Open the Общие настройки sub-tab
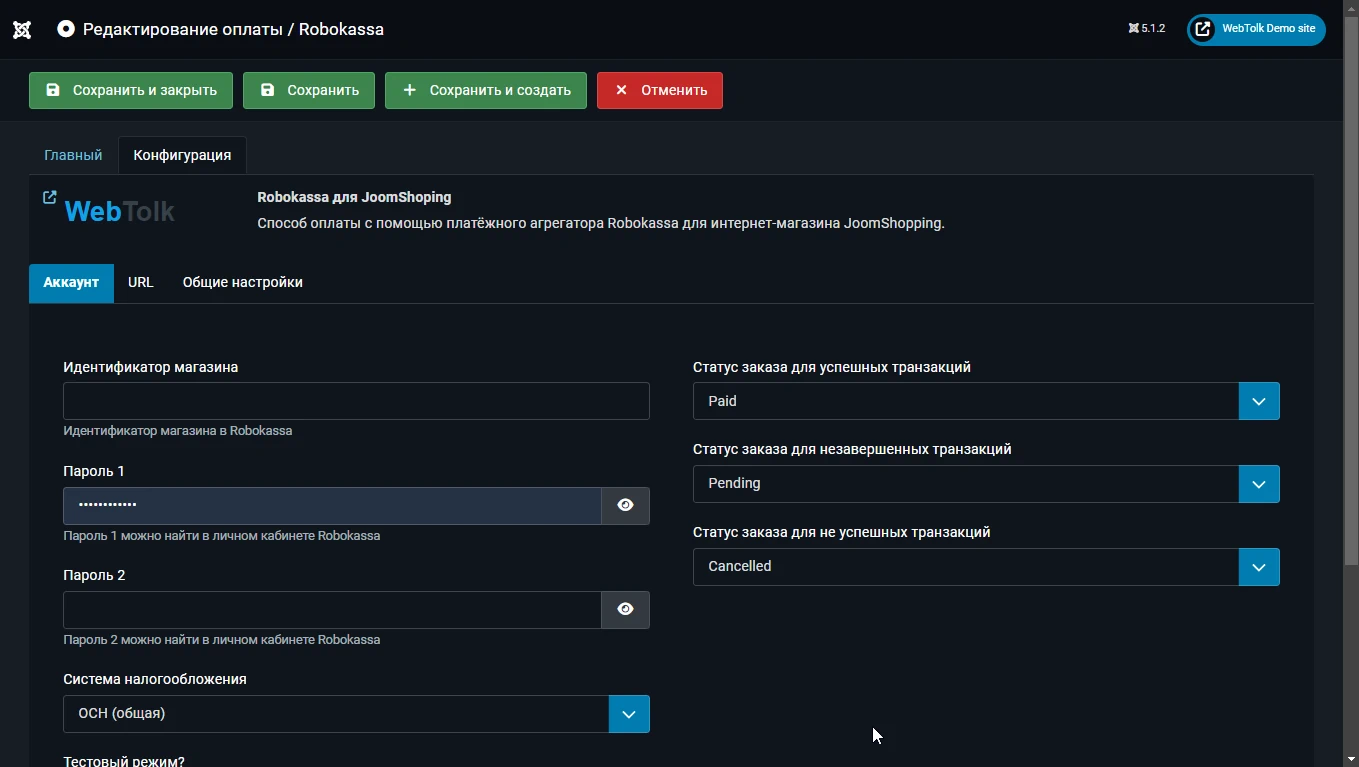1359x767 pixels. pos(243,283)
